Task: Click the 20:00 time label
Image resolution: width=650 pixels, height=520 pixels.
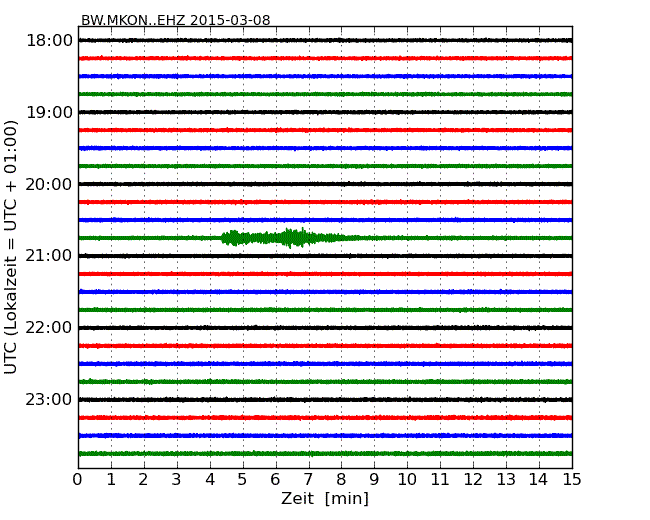Action: (x=49, y=184)
